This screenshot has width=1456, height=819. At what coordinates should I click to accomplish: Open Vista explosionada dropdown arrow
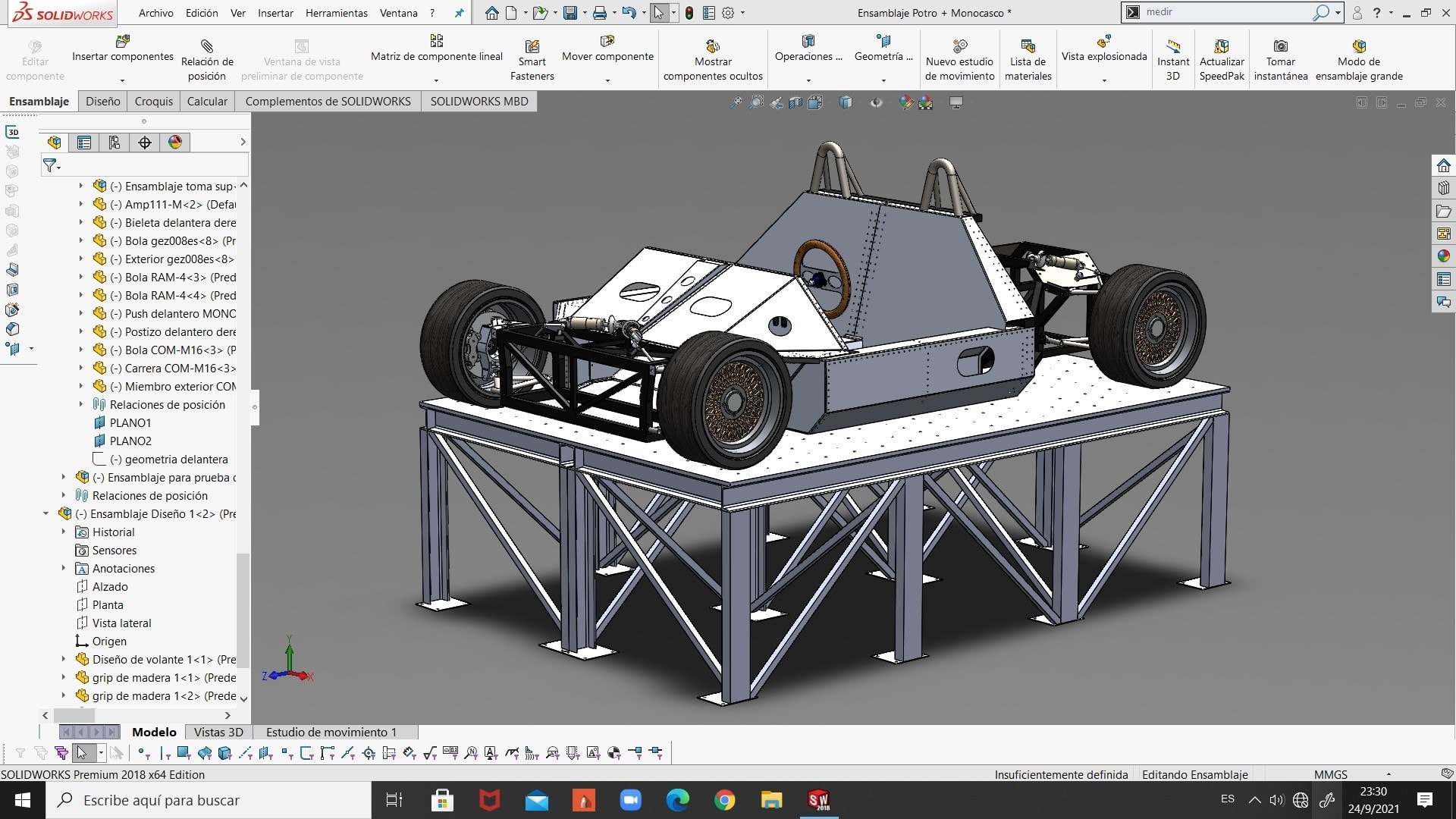pyautogui.click(x=1104, y=80)
